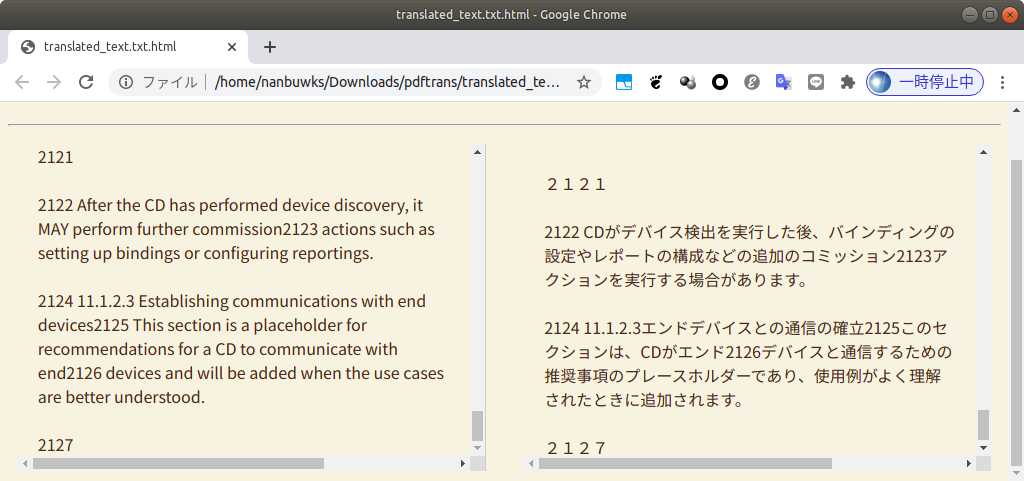Click the Japanese line number ２１２７

point(577,448)
